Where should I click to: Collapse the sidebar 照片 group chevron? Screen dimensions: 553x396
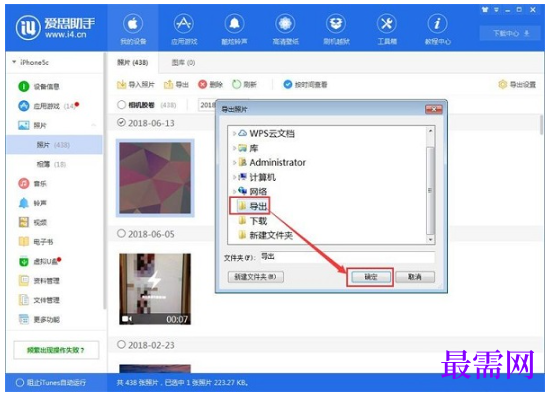pyautogui.click(x=94, y=125)
